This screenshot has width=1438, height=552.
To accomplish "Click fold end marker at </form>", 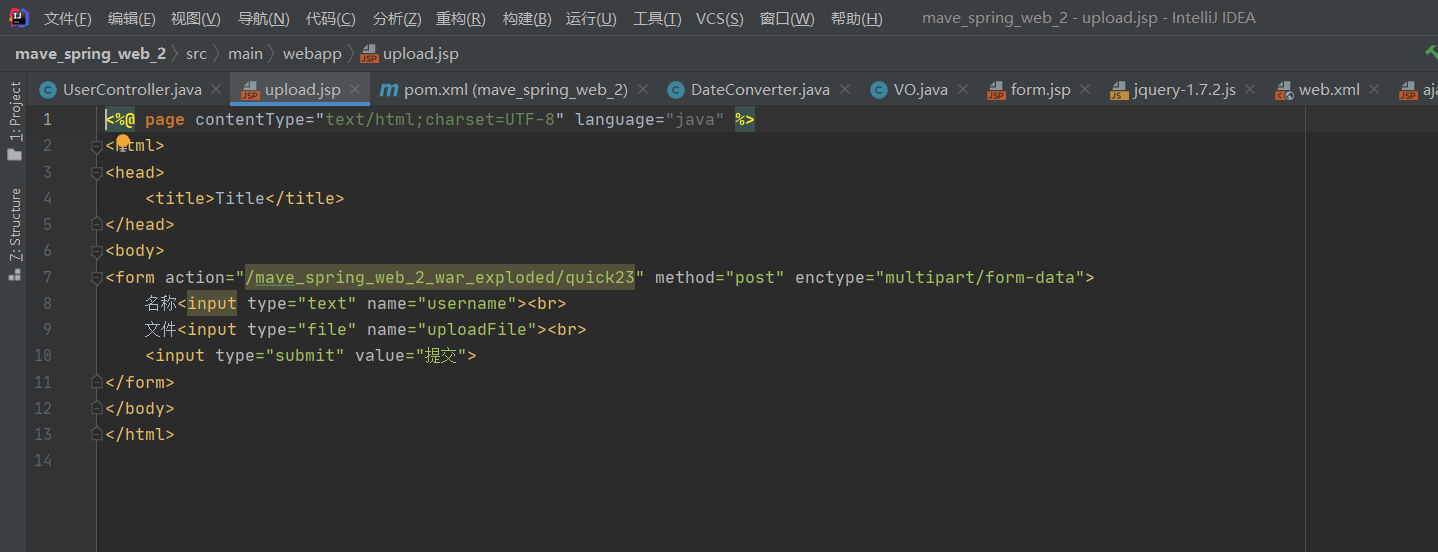I will click(97, 382).
